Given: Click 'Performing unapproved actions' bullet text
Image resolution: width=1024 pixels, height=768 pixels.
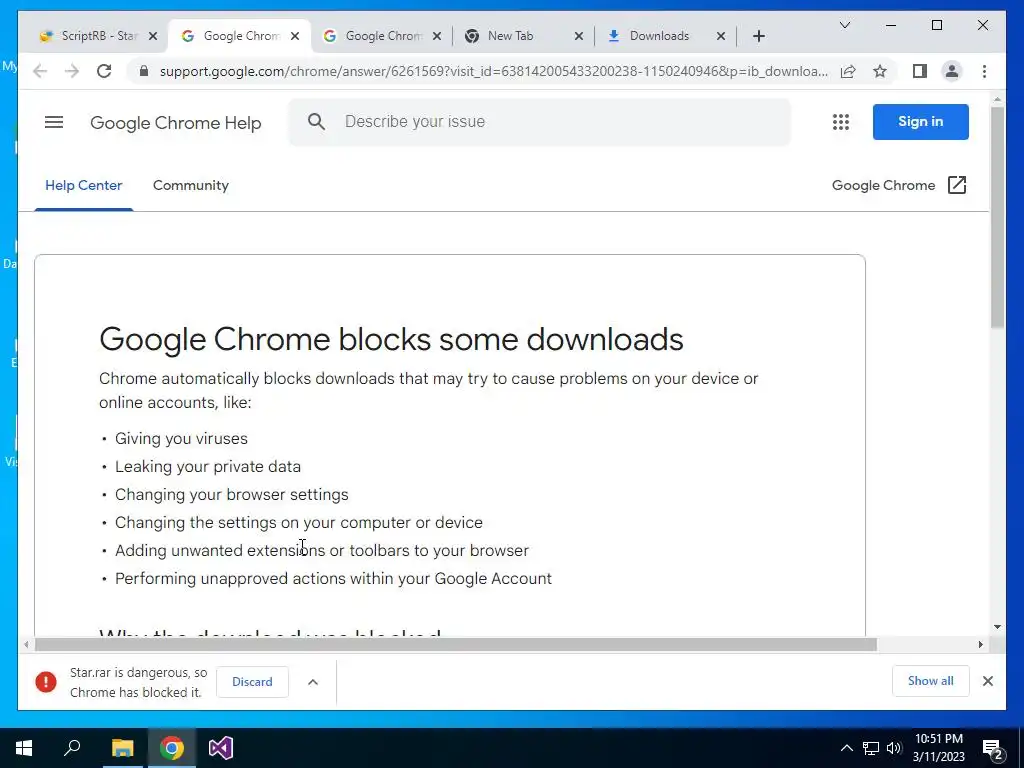Looking at the screenshot, I should pos(333,579).
